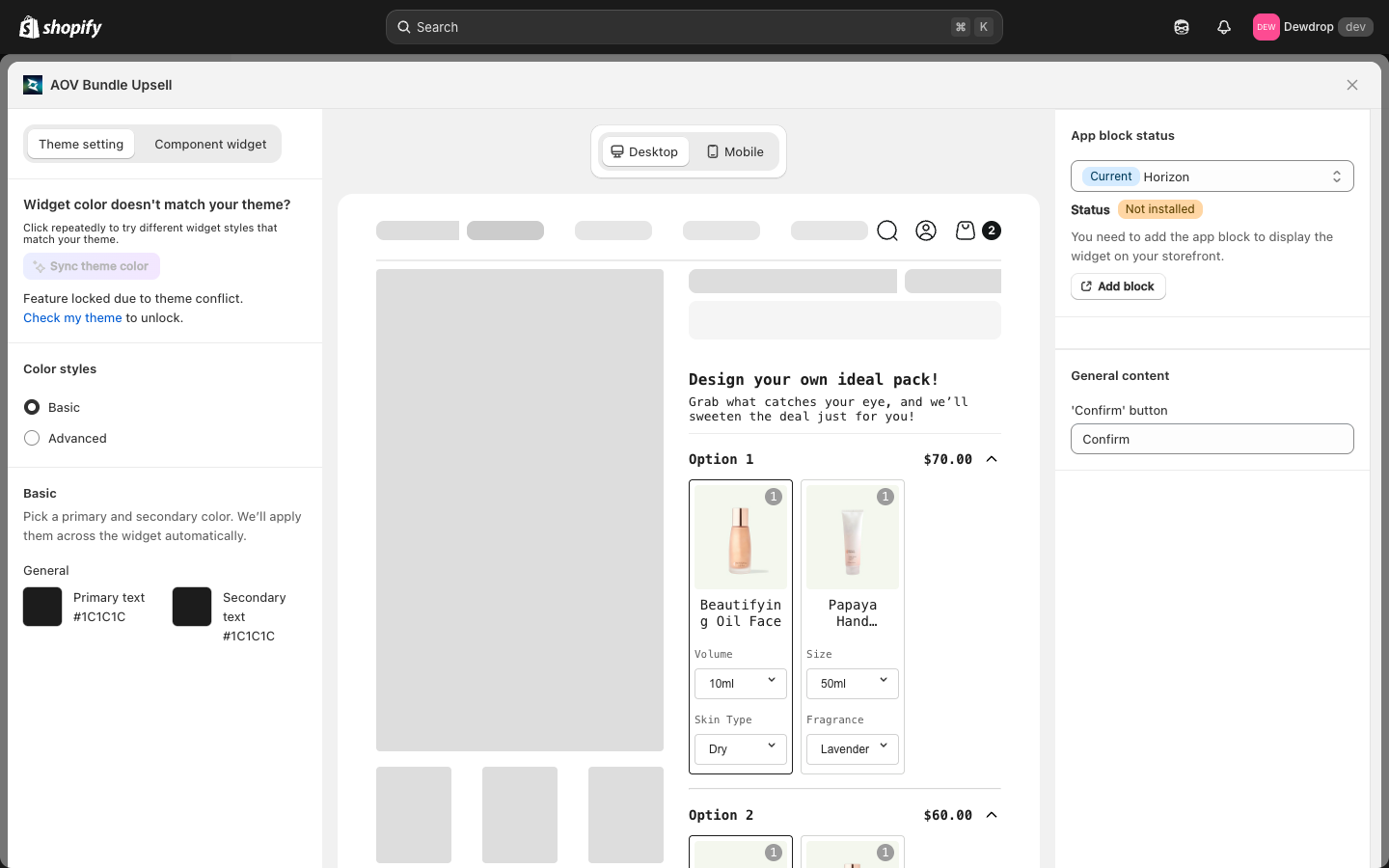Click the 'Confirm' button text field
Image resolution: width=1389 pixels, height=868 pixels.
point(1212,439)
